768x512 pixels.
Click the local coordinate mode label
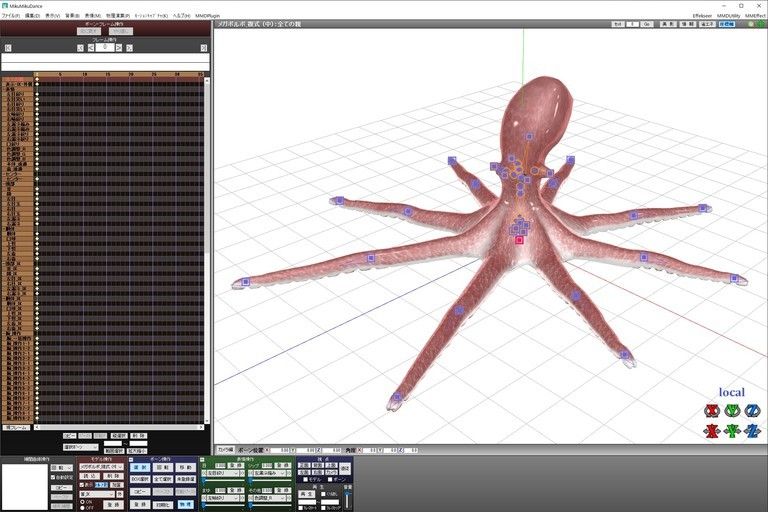click(x=732, y=392)
